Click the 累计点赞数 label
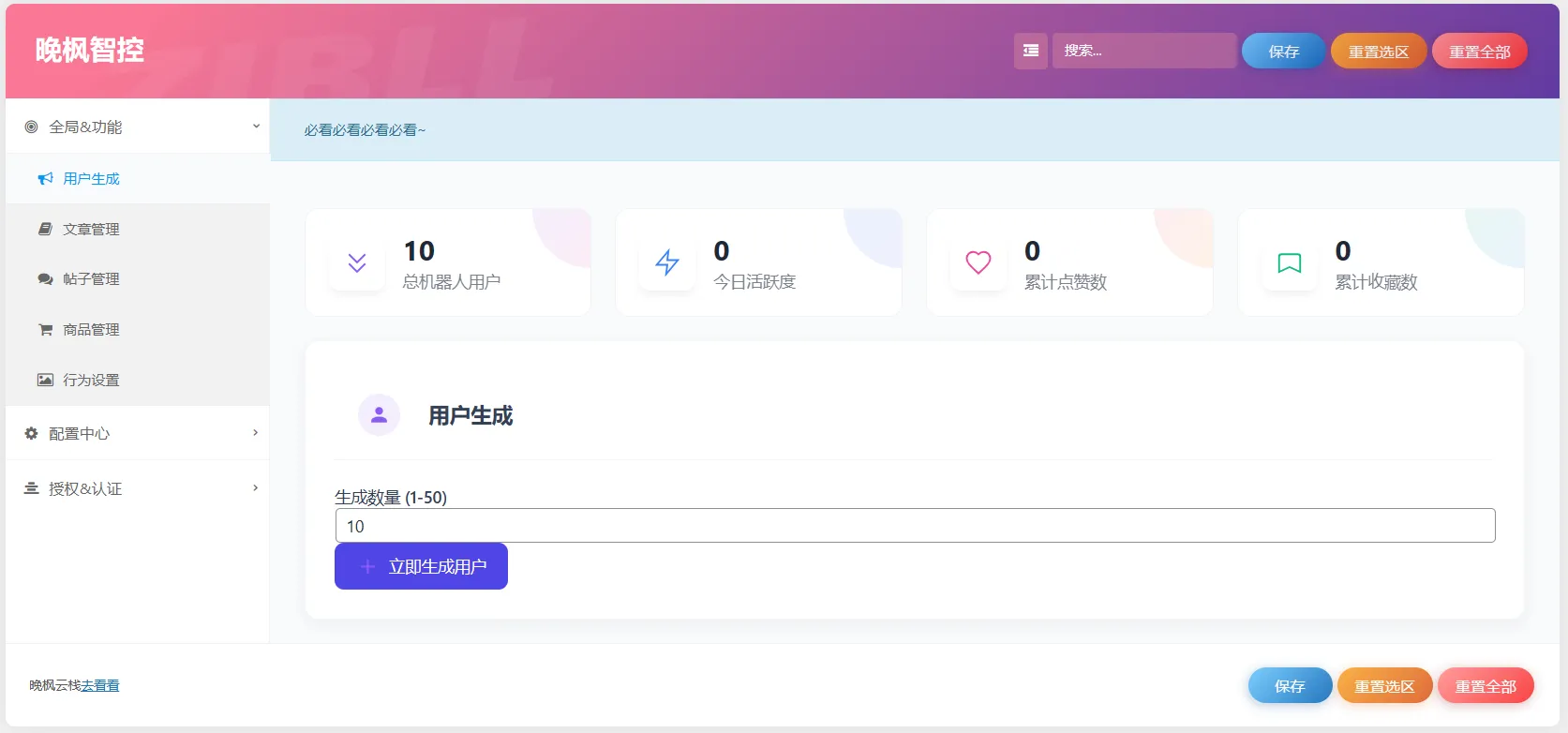 pyautogui.click(x=1066, y=282)
